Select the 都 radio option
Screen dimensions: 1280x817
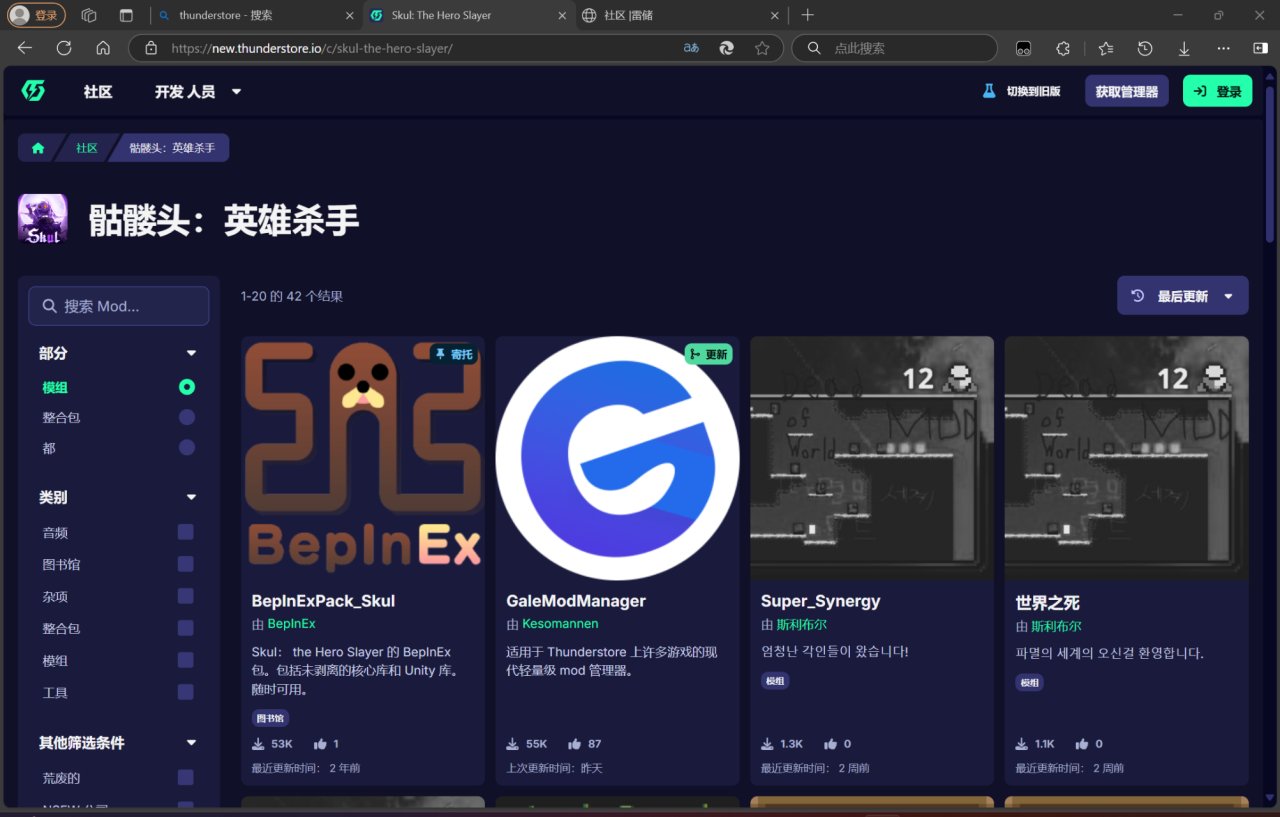click(186, 447)
